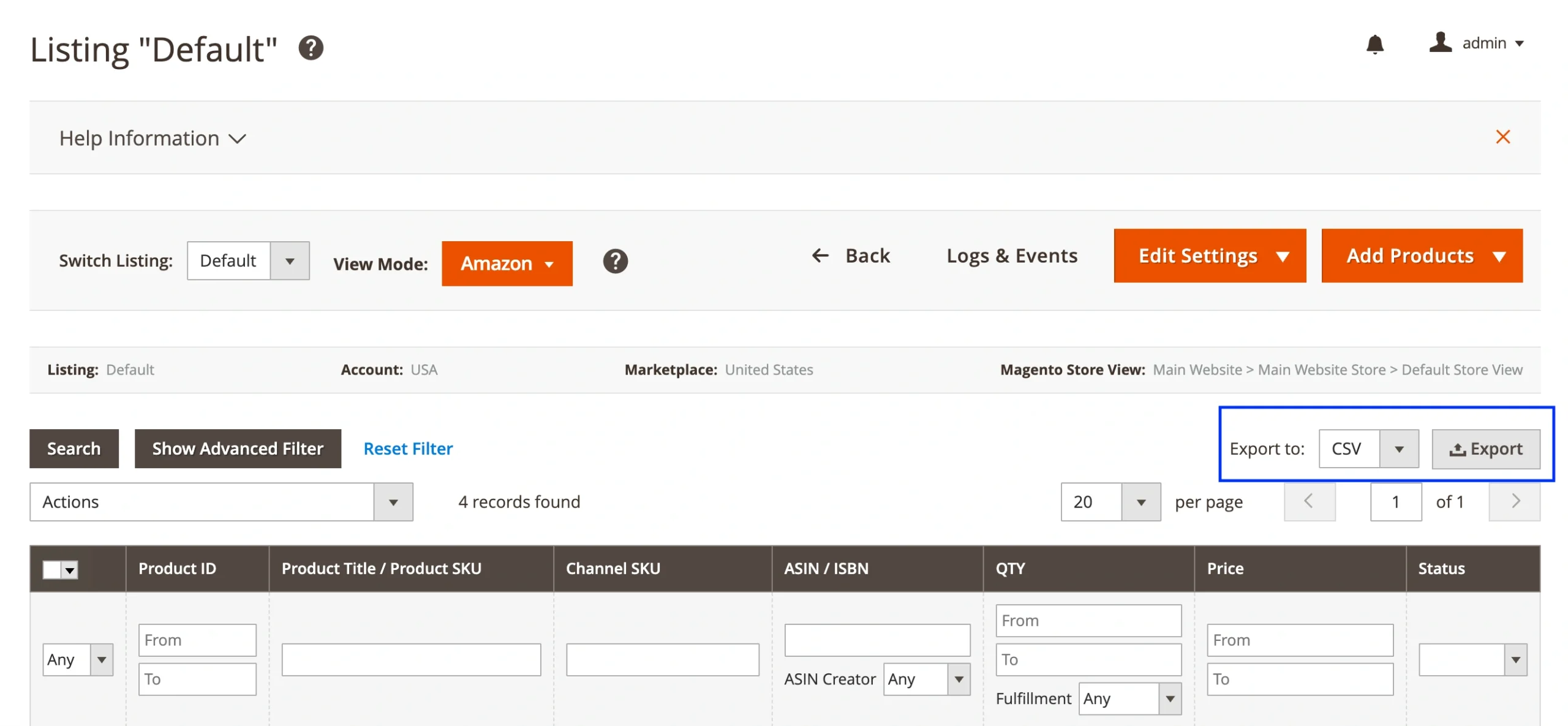The height and width of the screenshot is (726, 1568).
Task: Click the help icon beside the page title
Action: (x=311, y=47)
